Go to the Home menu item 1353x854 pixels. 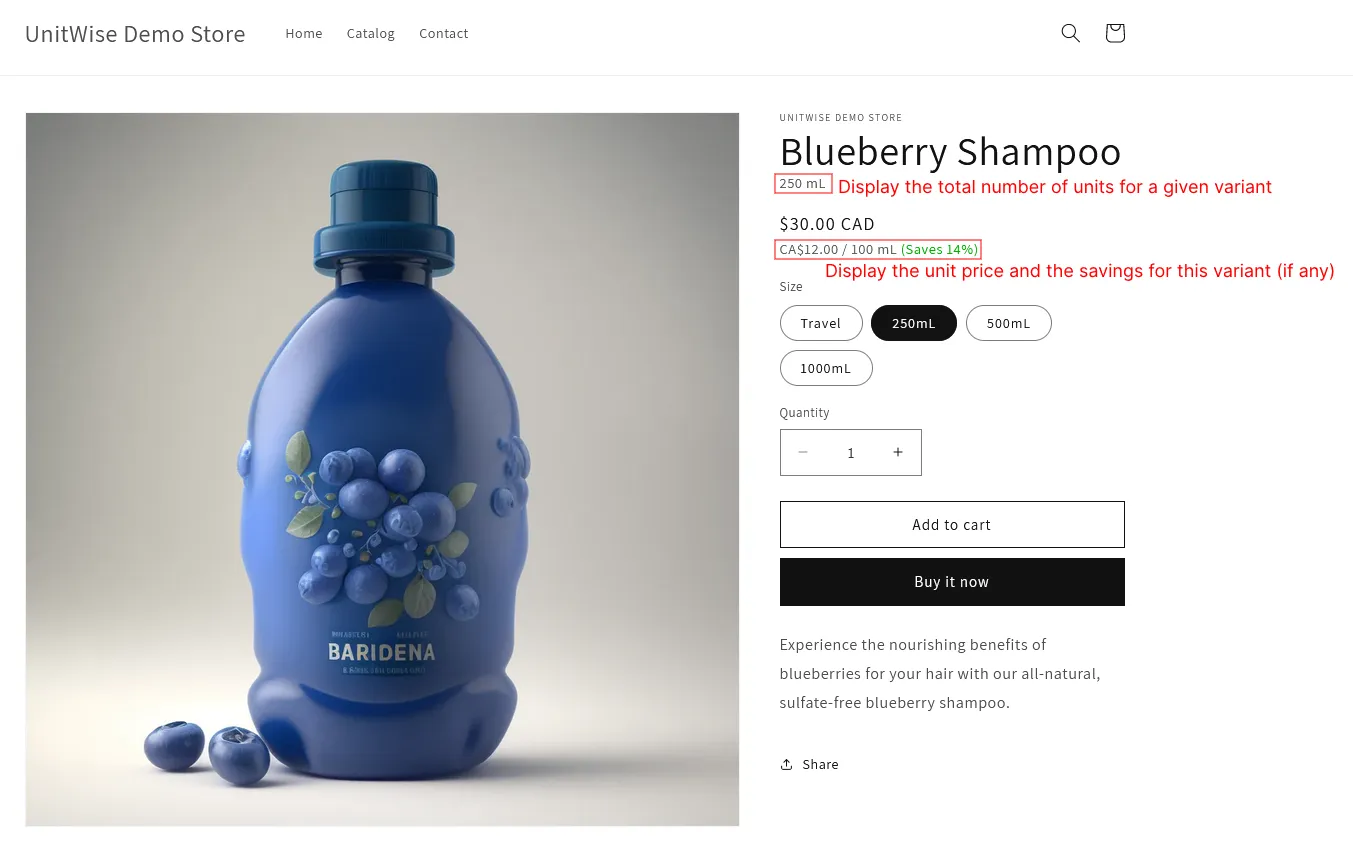coord(304,33)
